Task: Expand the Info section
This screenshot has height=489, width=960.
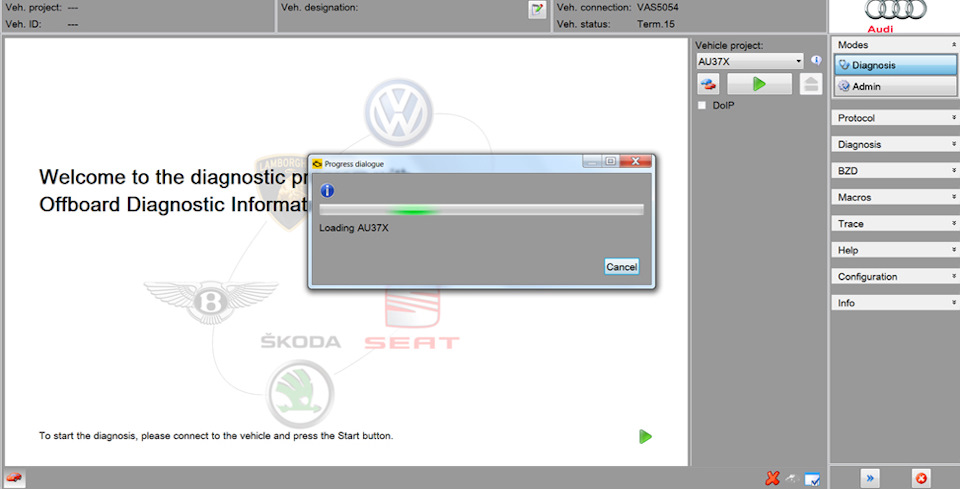Action: [895, 302]
